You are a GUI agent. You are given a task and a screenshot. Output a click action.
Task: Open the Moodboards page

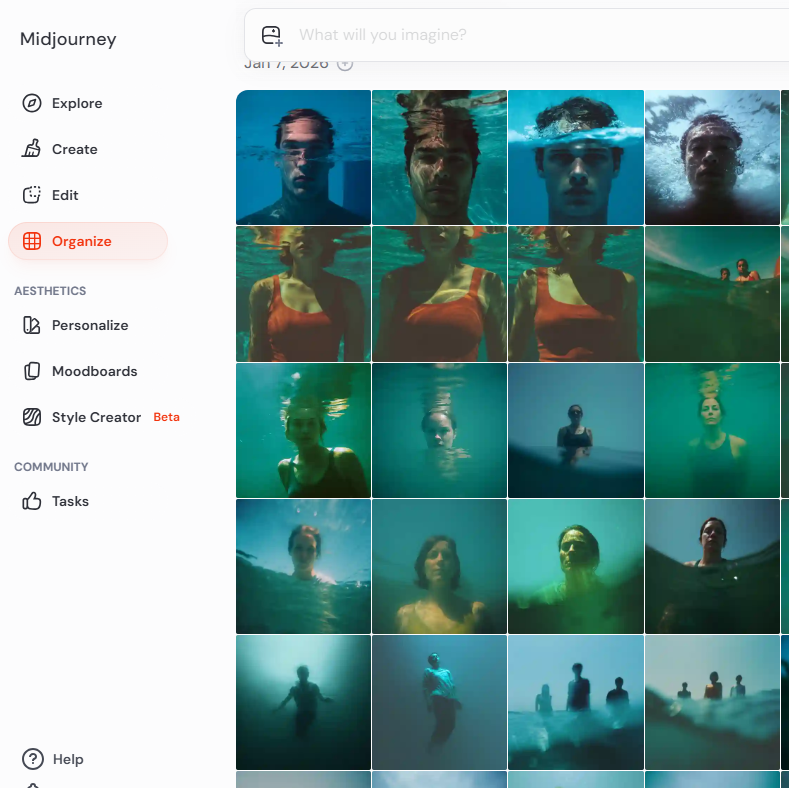(95, 371)
